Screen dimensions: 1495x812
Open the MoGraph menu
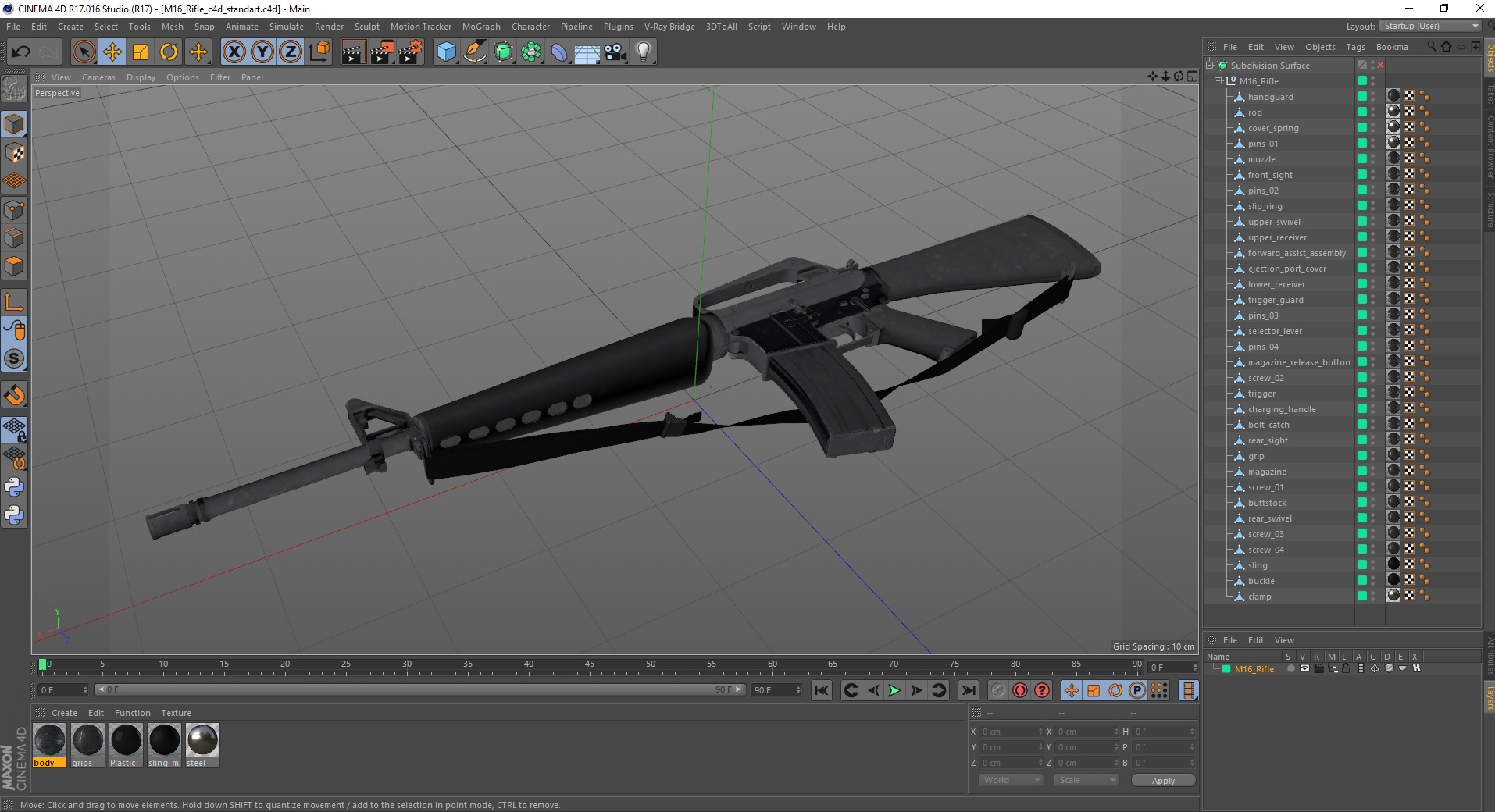click(481, 27)
